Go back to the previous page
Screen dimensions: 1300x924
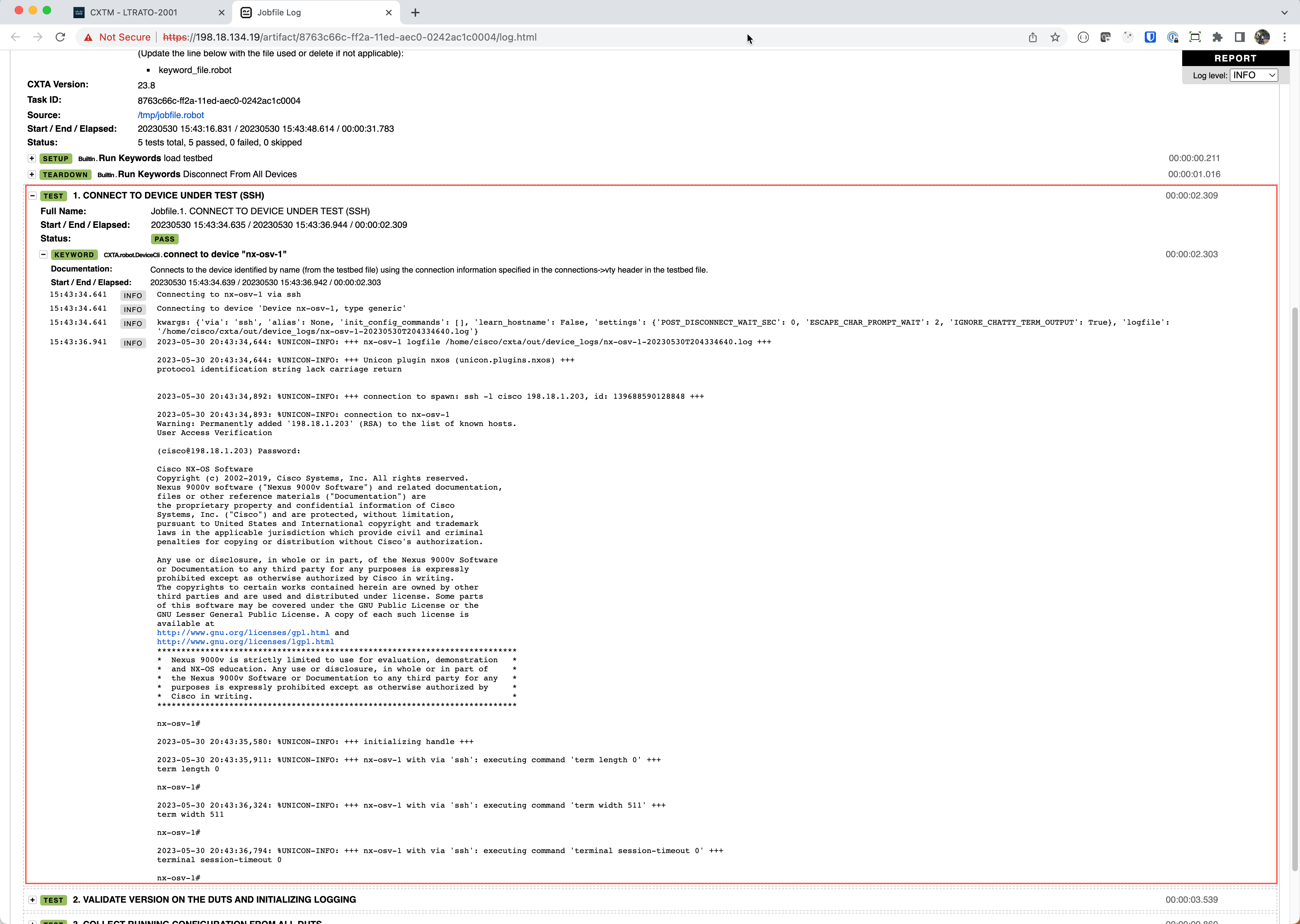pos(15,37)
